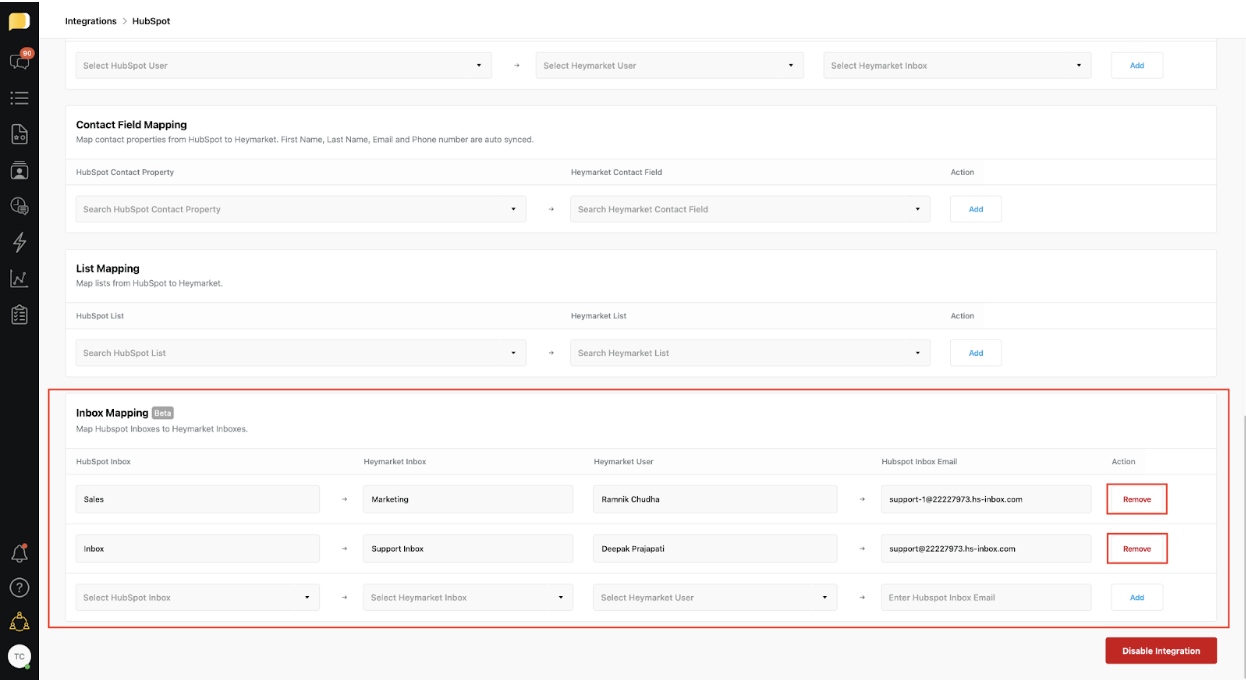Open the top Select Heymarket Inbox dropdown
The height and width of the screenshot is (680, 1246).
[x=957, y=66]
